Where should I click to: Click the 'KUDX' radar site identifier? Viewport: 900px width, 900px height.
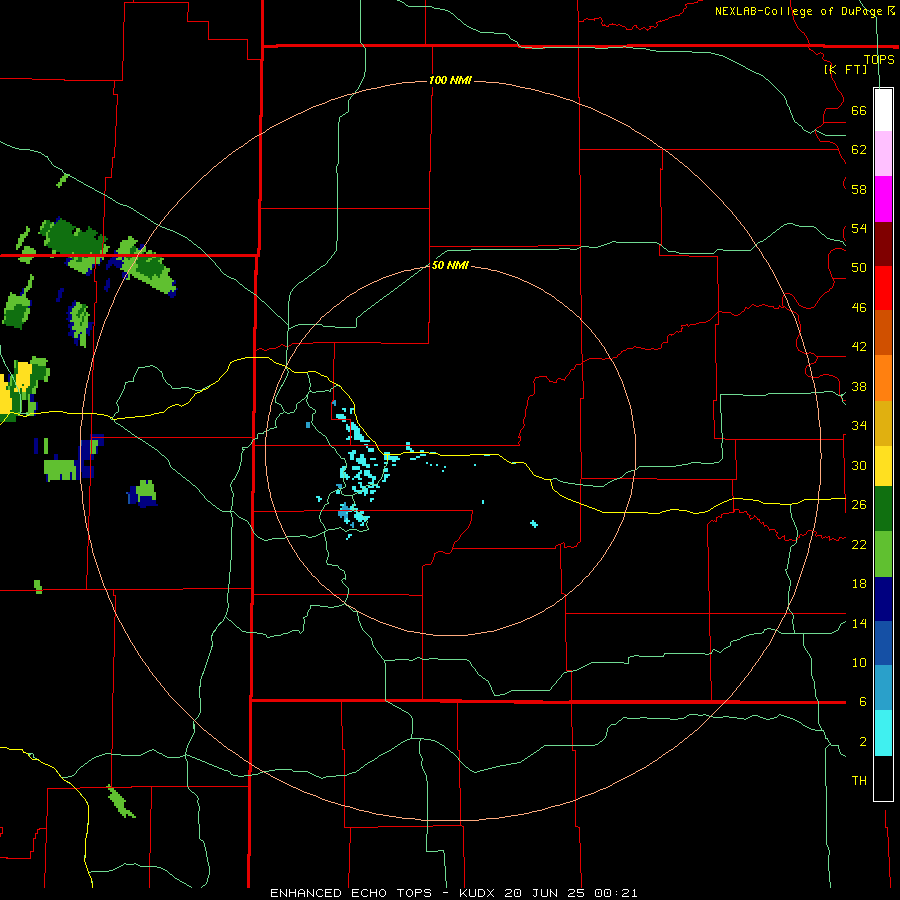(478, 893)
